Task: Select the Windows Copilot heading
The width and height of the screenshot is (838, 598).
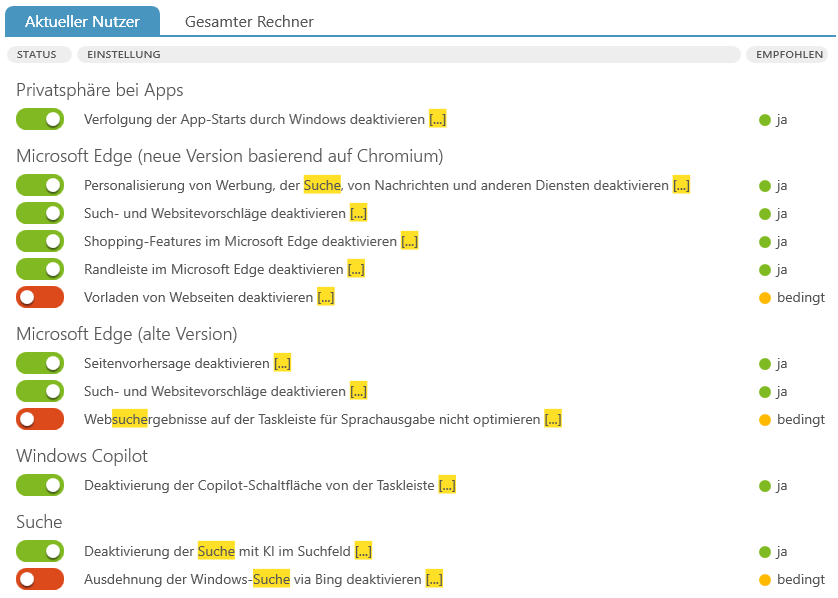Action: coord(82,456)
